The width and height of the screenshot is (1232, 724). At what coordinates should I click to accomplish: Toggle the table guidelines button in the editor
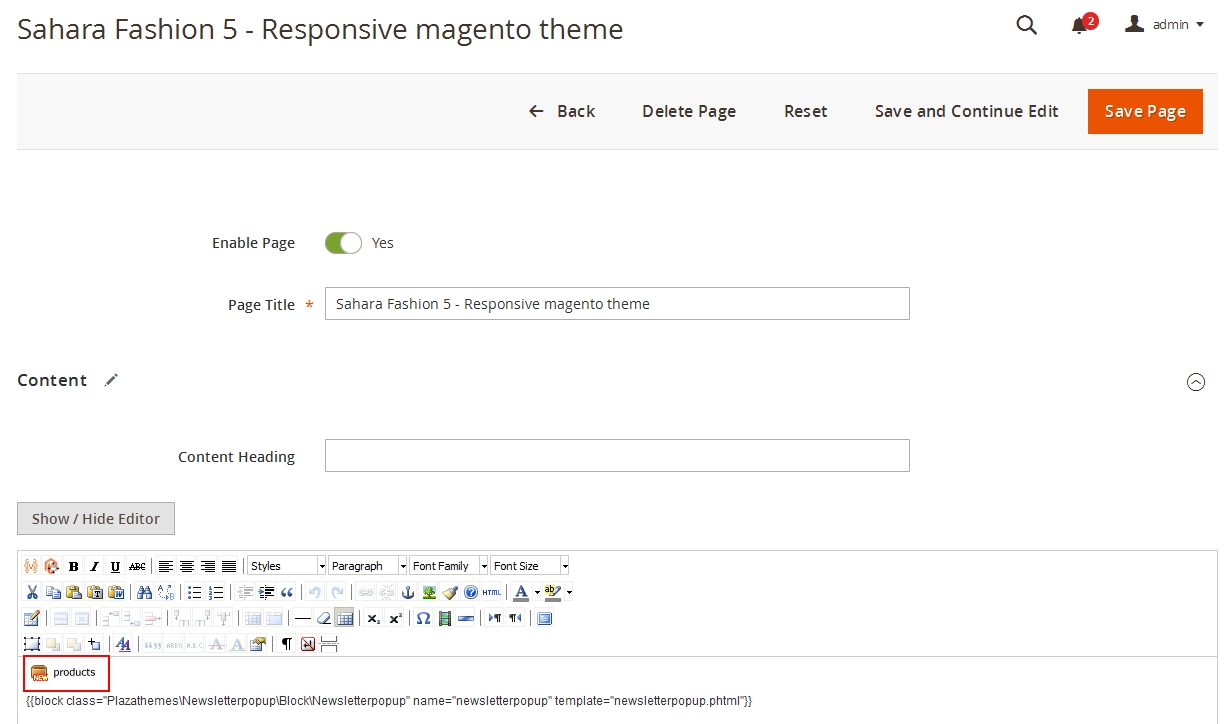[344, 618]
